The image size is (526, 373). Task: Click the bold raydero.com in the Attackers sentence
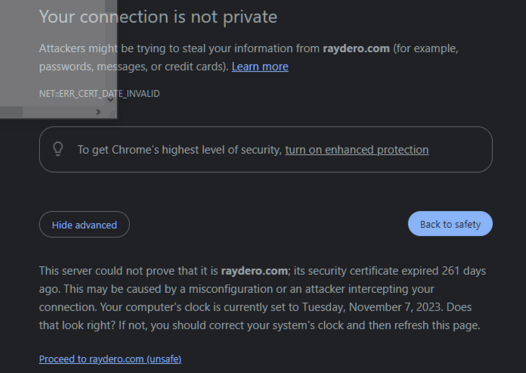(x=356, y=49)
